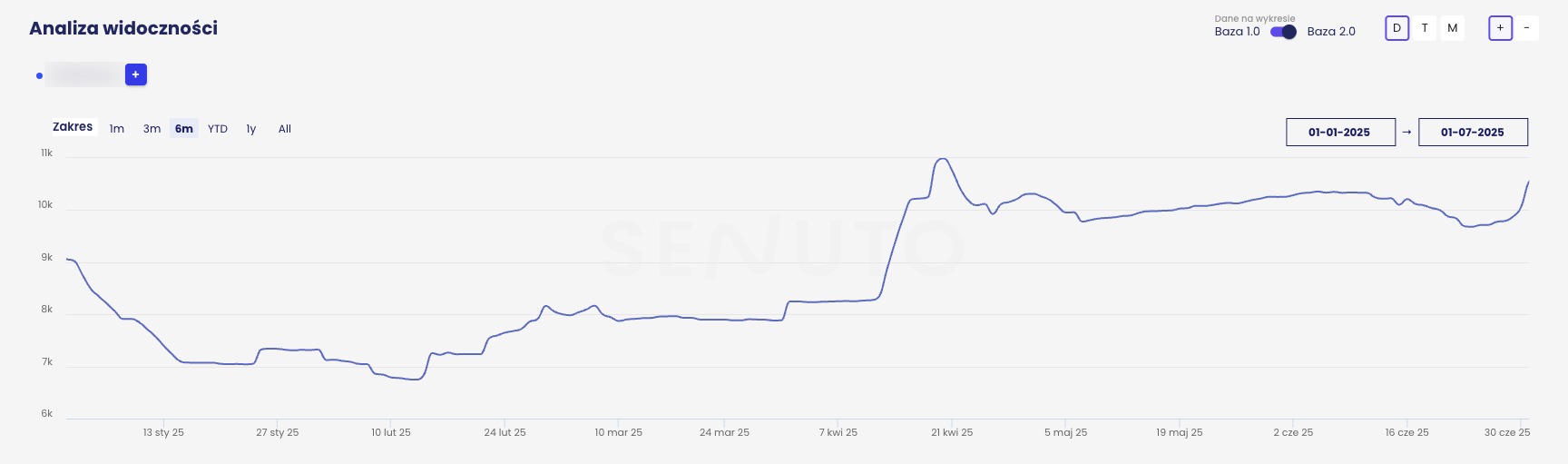Click the Baza 2.0 label
This screenshot has height=464, width=1568.
tap(1331, 32)
